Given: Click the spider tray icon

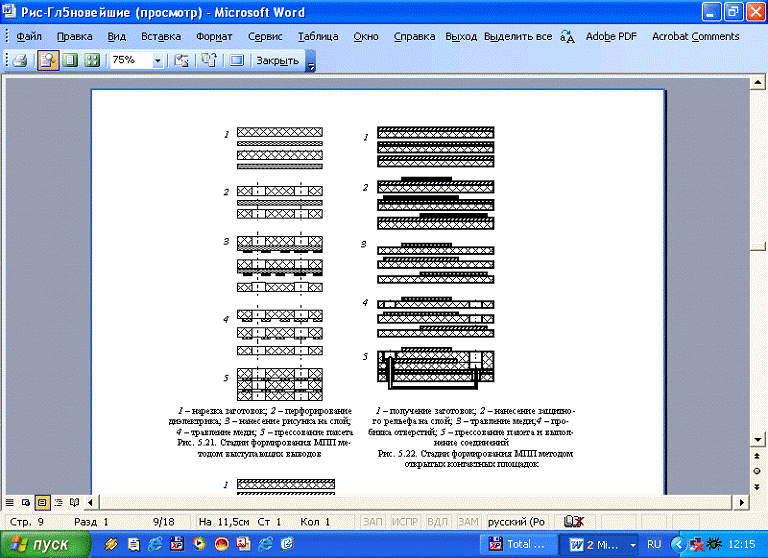Looking at the screenshot, I should pyautogui.click(x=714, y=544).
